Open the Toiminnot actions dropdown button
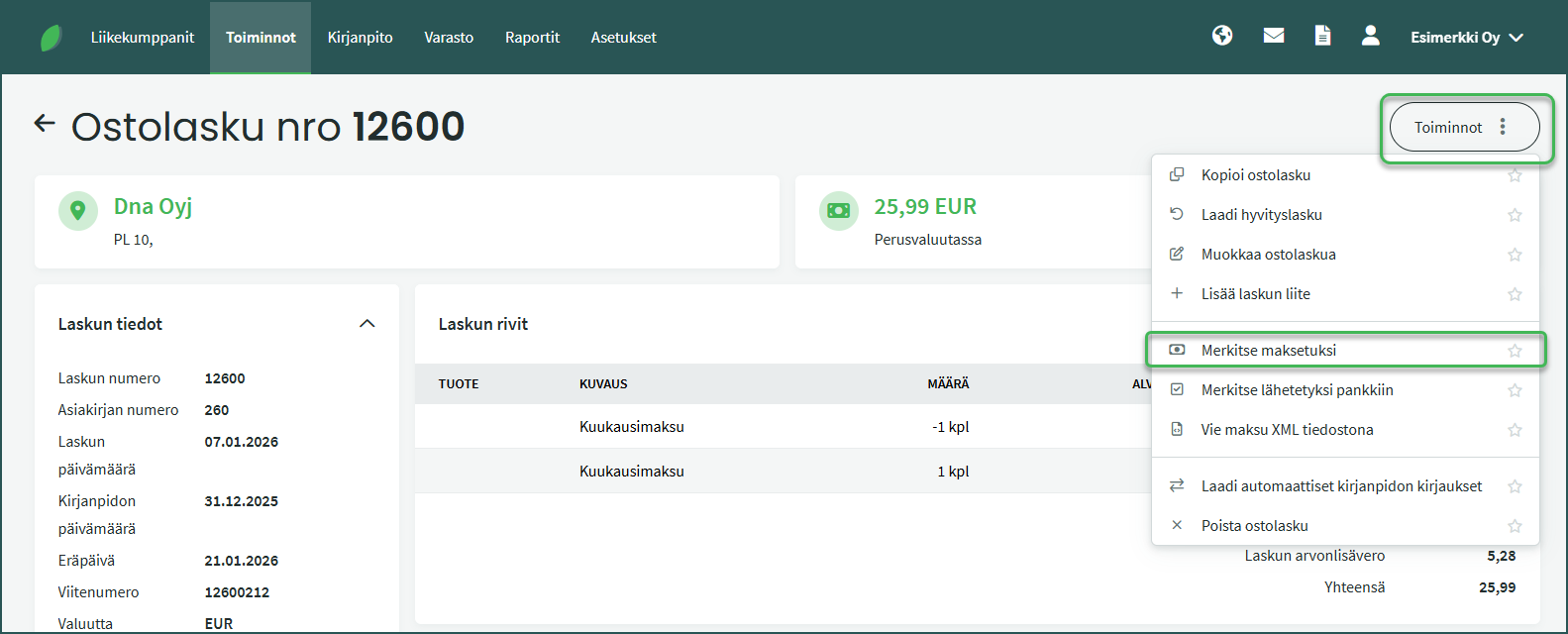The height and width of the screenshot is (634, 1568). point(1464,128)
